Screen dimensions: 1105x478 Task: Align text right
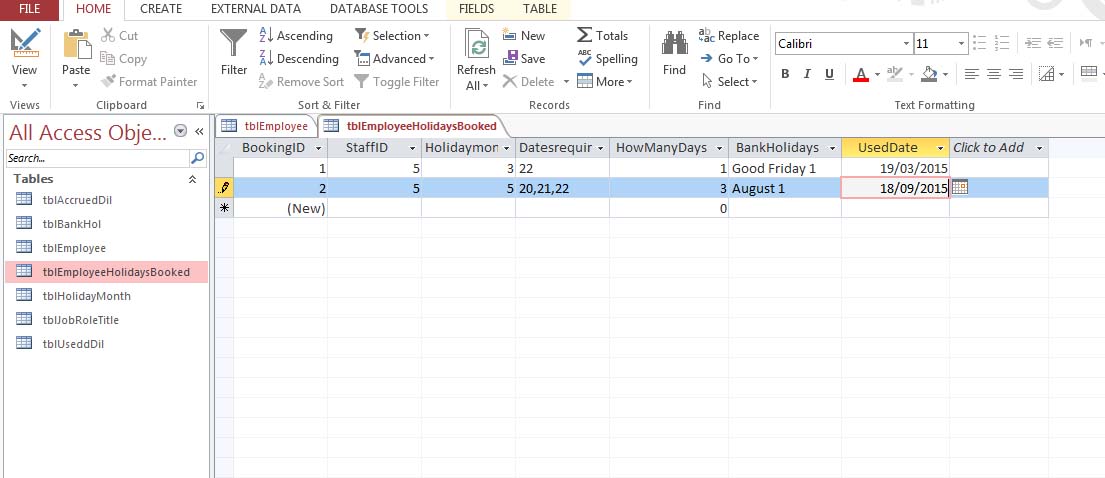[x=1016, y=74]
